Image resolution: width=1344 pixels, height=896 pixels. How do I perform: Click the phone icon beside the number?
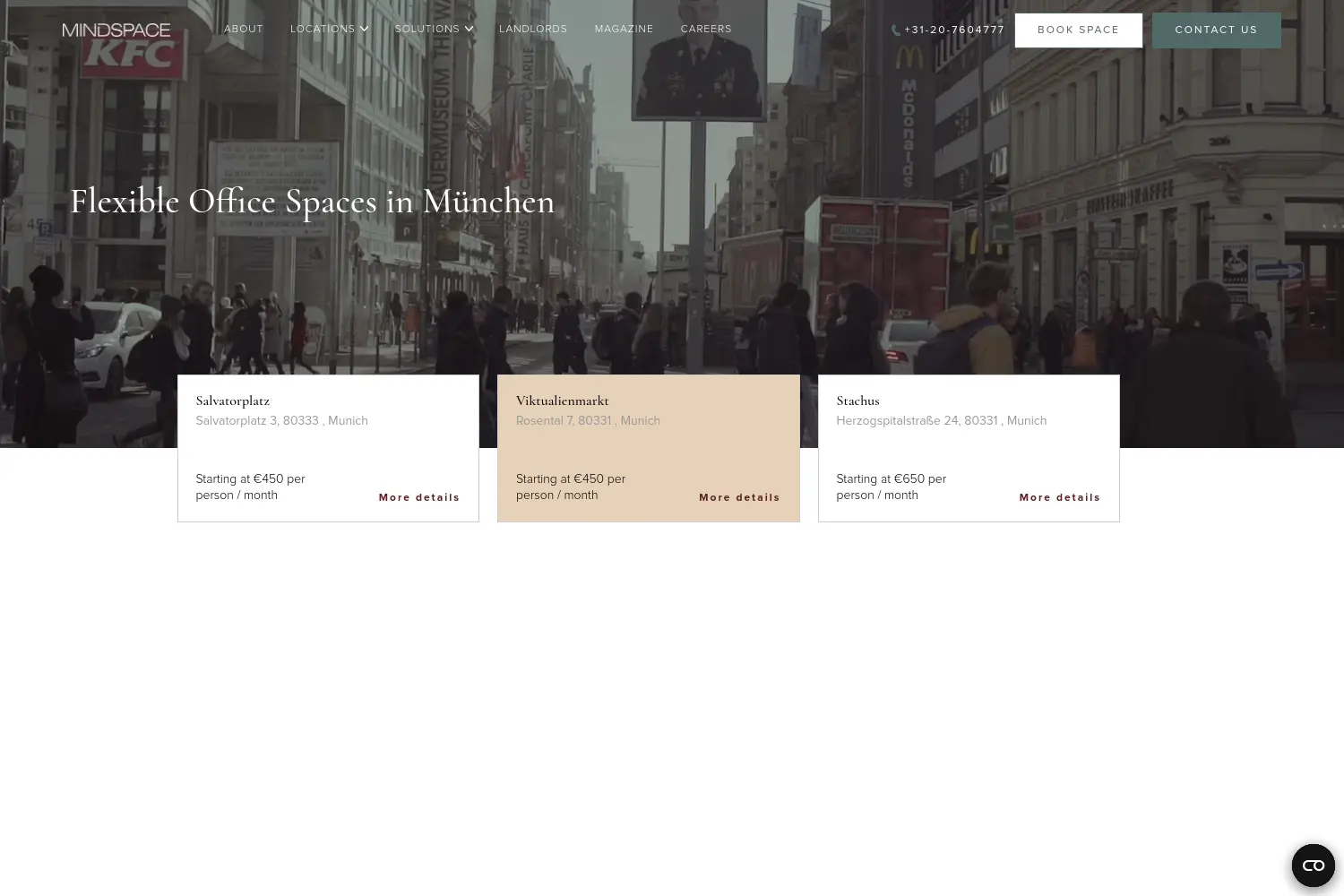[896, 30]
